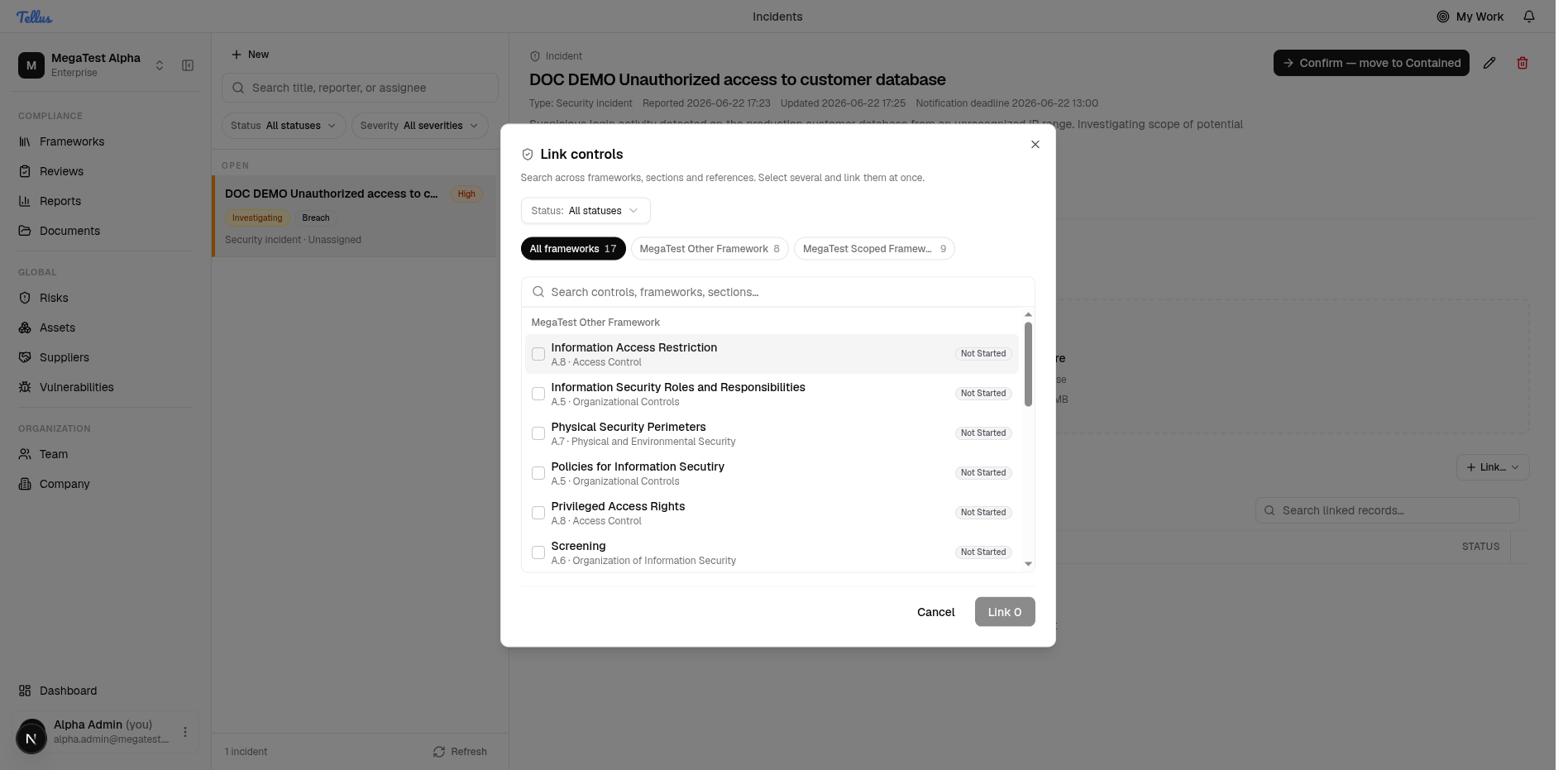Screen dimensions: 1568x770
Task: Focus the incident search field
Action: click(x=360, y=88)
